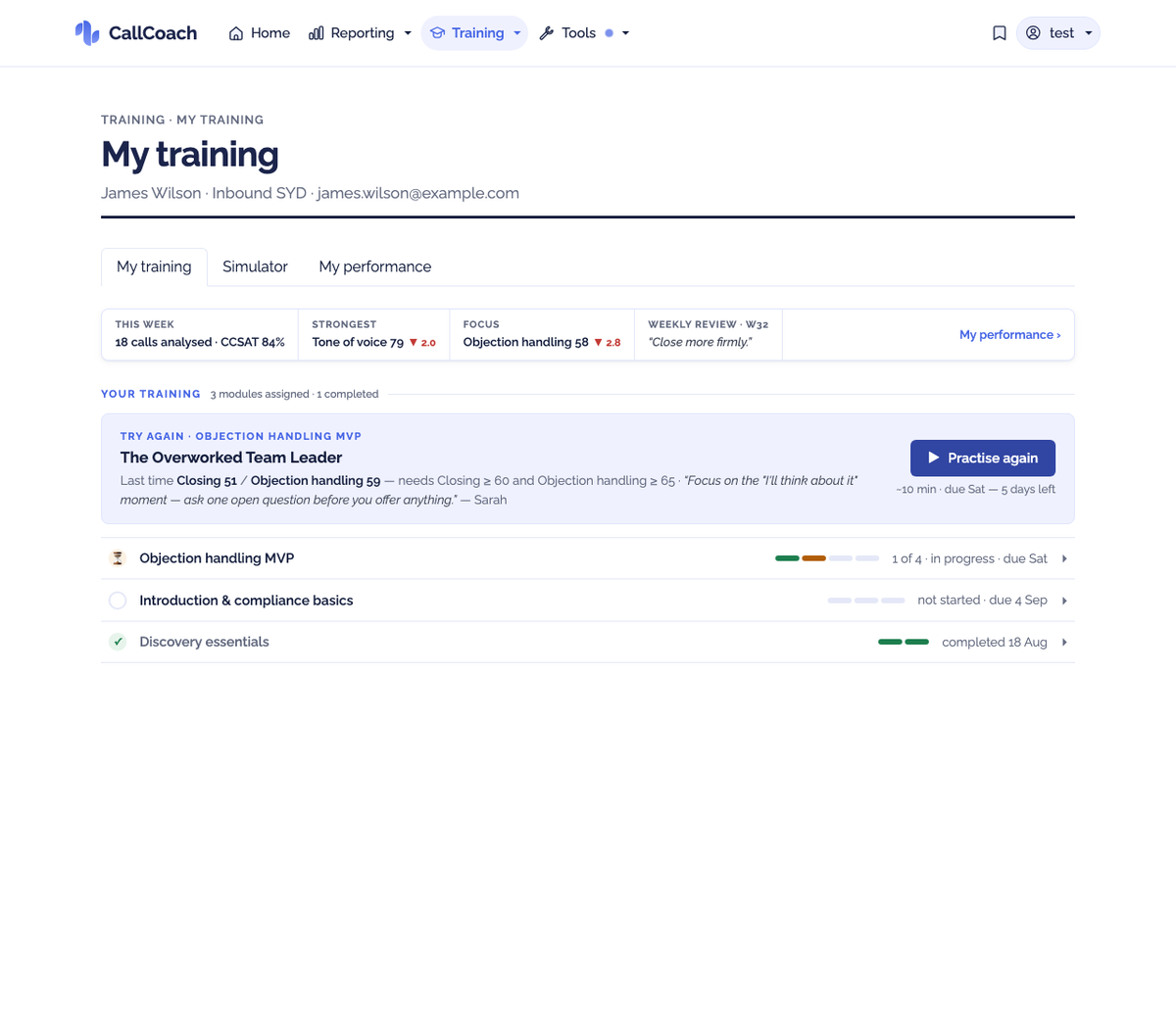Click the play triangle in Practise again
The image size is (1176, 1010).
[934, 457]
